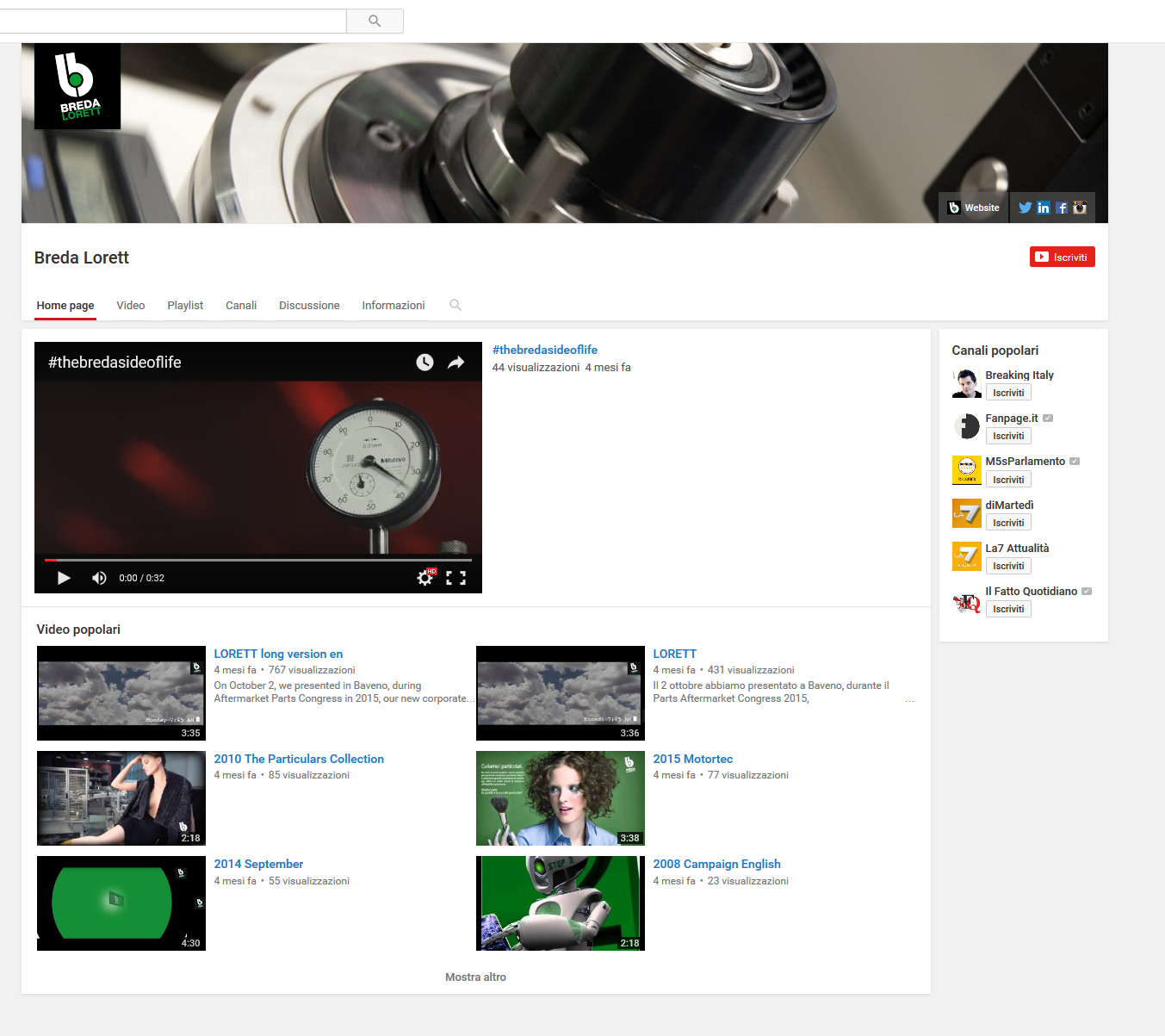
Task: Subscribe to Il Fatto Quotidiano
Action: tap(1008, 609)
